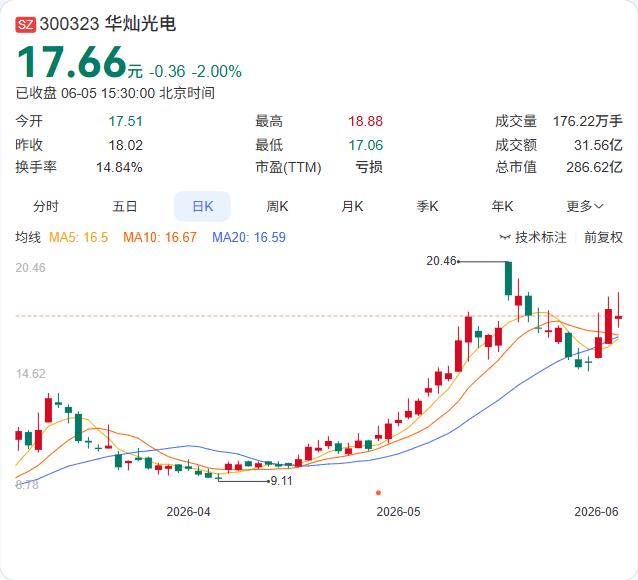The width and height of the screenshot is (638, 580).
Task: Open the 年K yearly chart tab
Action: [x=503, y=206]
